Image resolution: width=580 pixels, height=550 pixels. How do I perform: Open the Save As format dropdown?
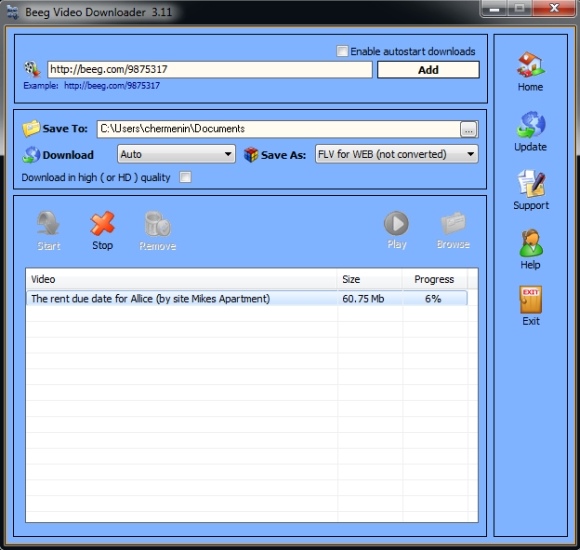tap(397, 154)
